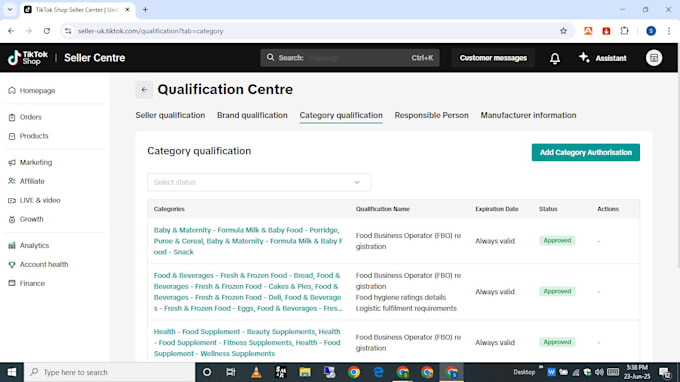The image size is (680, 382).
Task: Open the notifications bell
Action: click(555, 58)
